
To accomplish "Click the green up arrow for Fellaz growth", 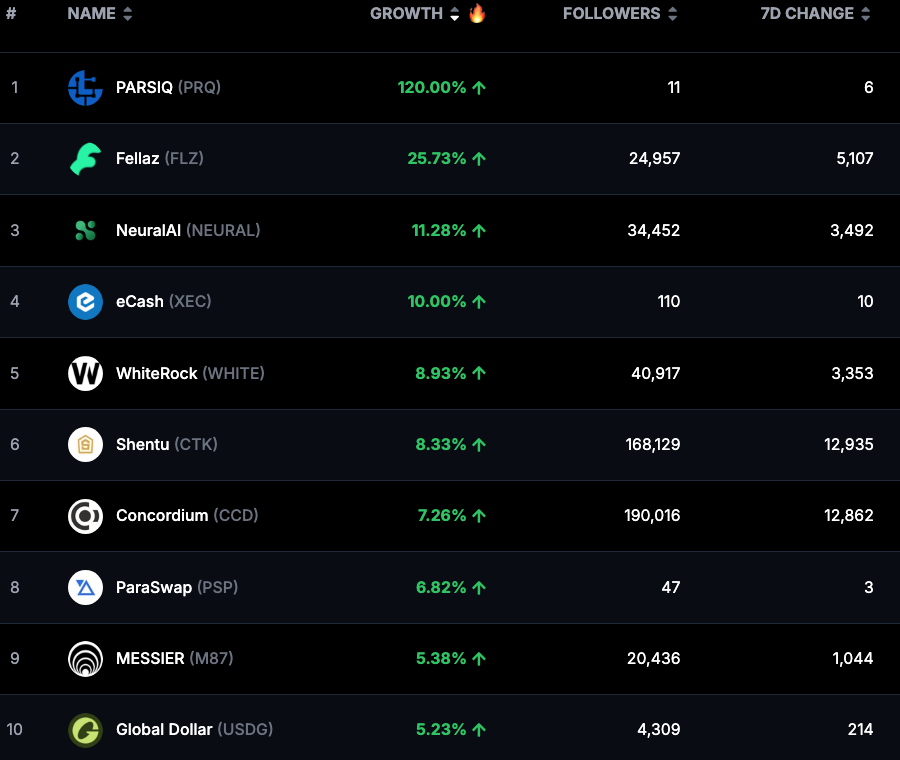I will tap(479, 158).
